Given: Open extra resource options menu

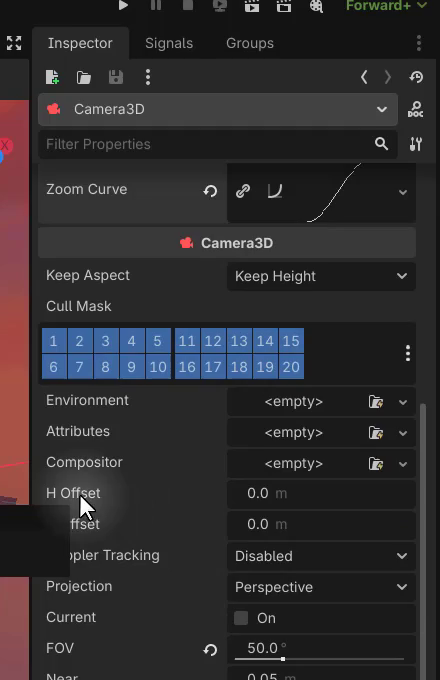Looking at the screenshot, I should pyautogui.click(x=148, y=77).
